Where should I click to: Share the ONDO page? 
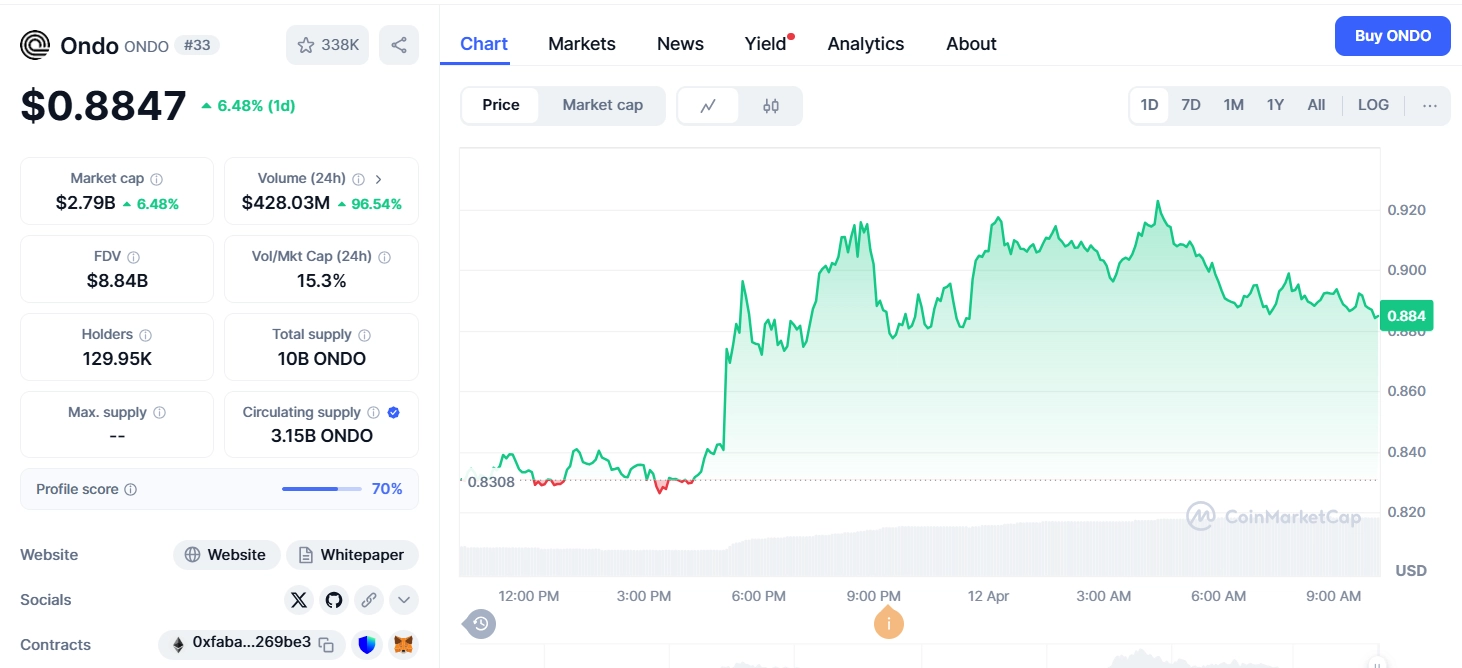(398, 44)
